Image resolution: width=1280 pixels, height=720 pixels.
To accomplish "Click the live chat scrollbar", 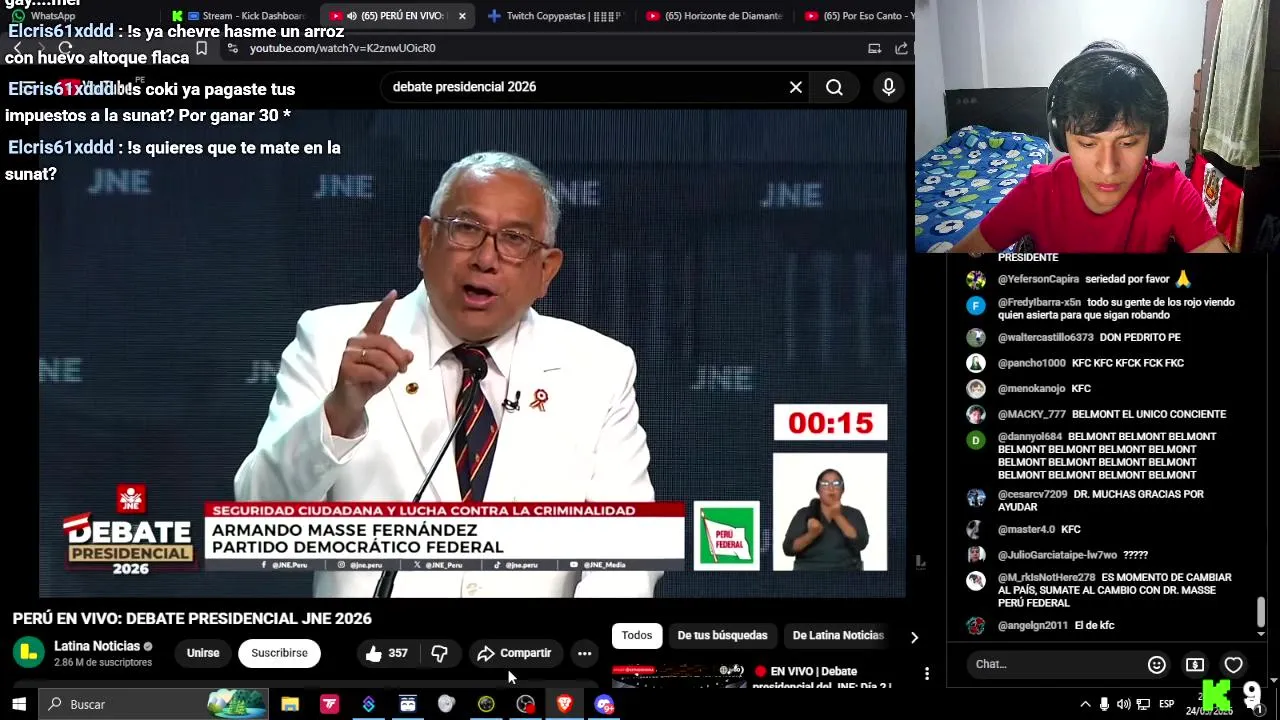I will click(1261, 611).
